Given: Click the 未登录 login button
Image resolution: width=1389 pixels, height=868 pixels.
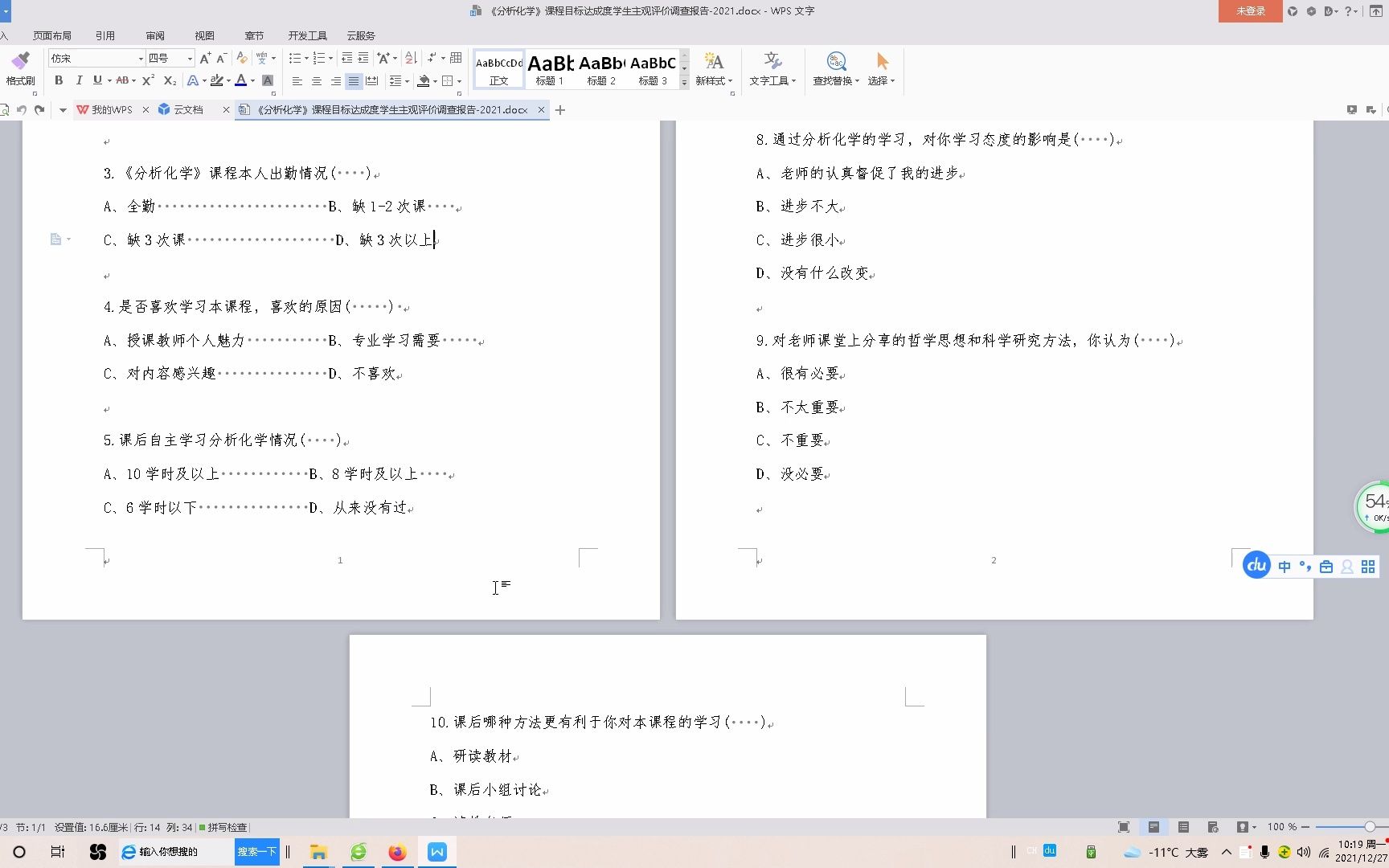Looking at the screenshot, I should tap(1251, 10).
